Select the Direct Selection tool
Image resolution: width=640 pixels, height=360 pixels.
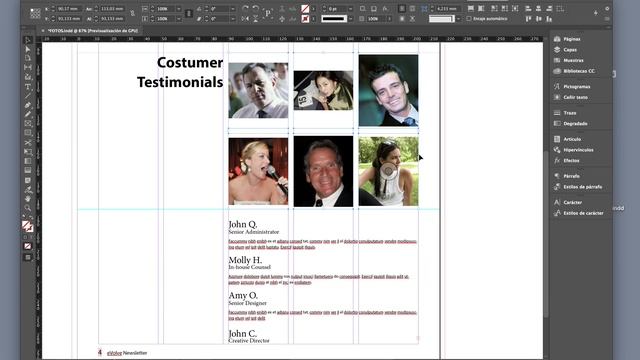28,49
